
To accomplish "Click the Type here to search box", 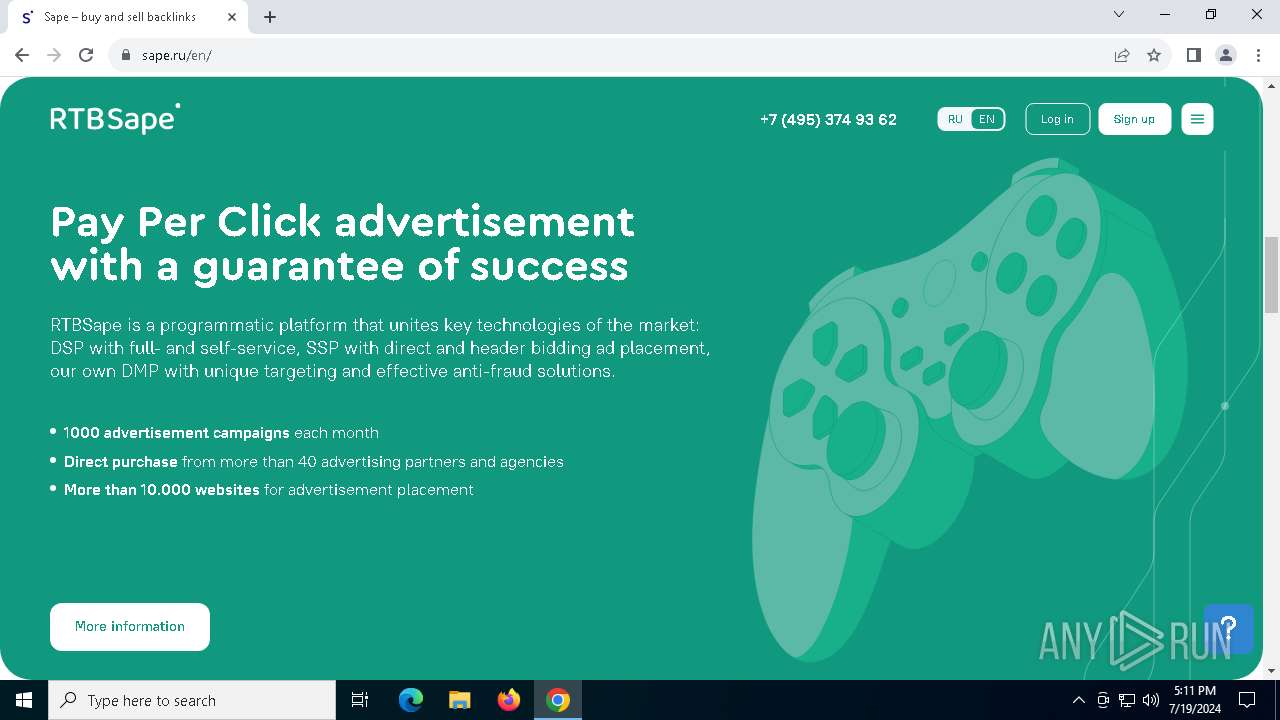I will [192, 700].
